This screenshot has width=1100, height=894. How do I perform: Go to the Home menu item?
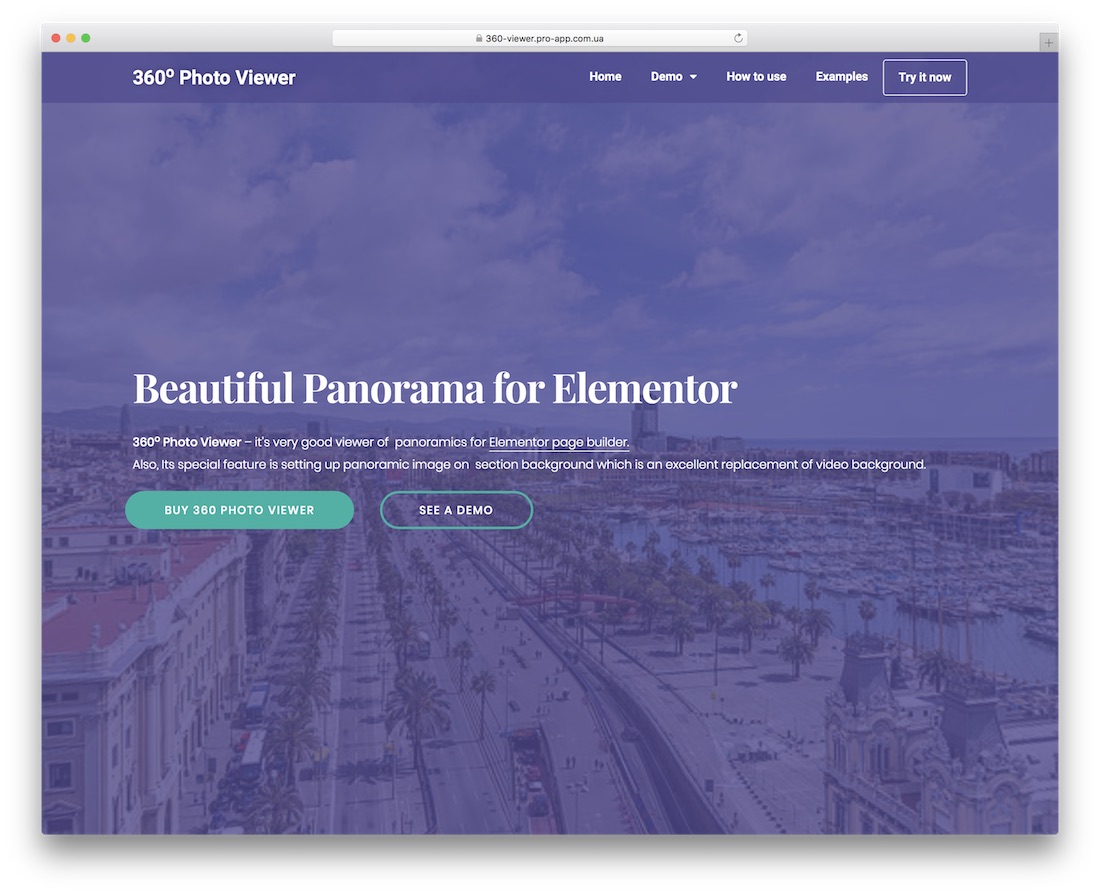click(605, 76)
